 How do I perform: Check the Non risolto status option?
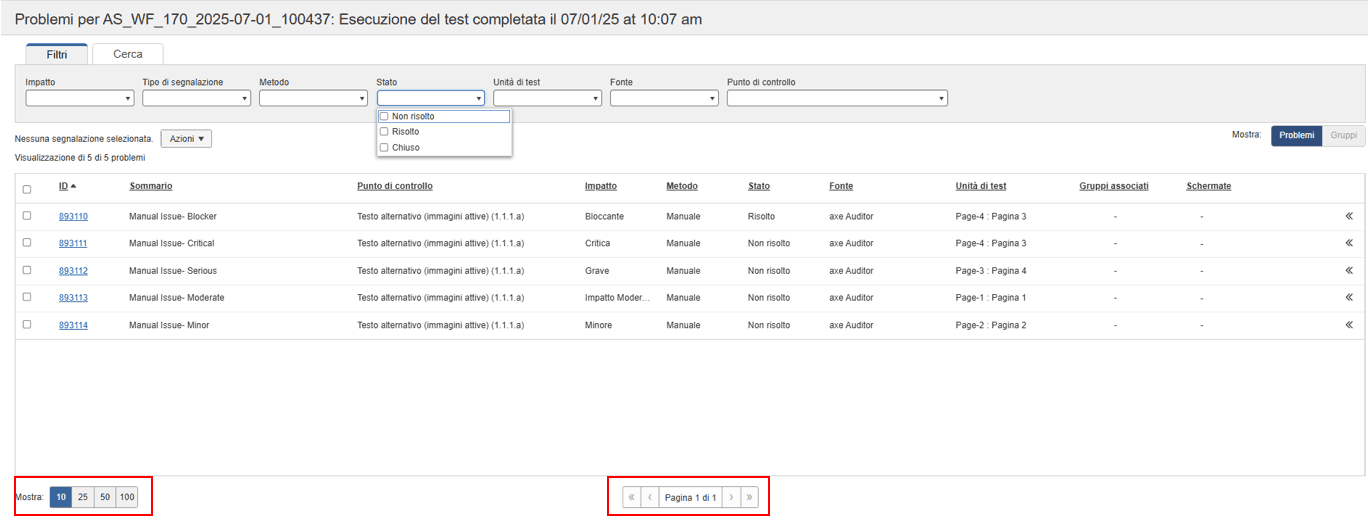pos(384,116)
